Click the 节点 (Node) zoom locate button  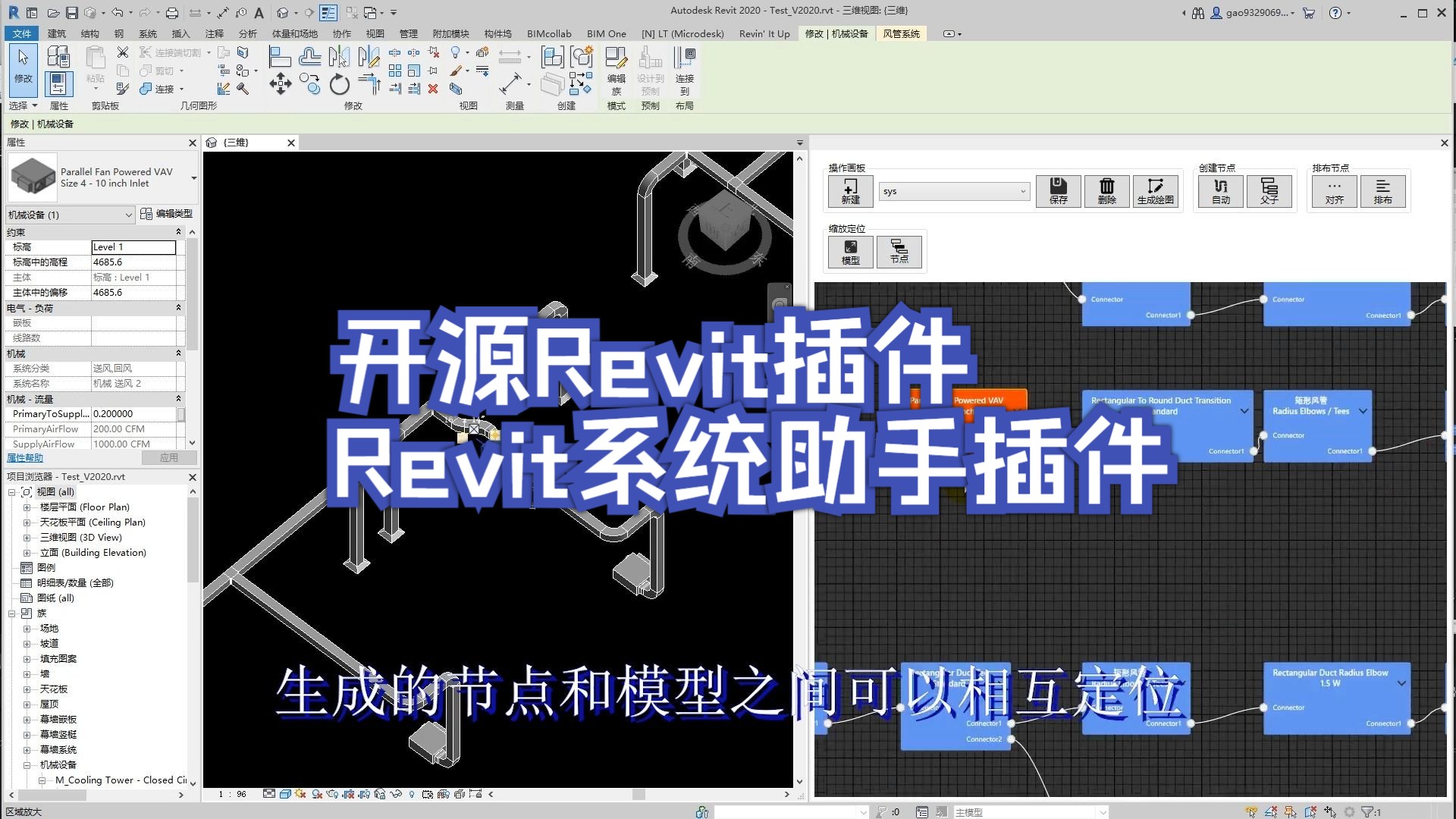click(899, 252)
